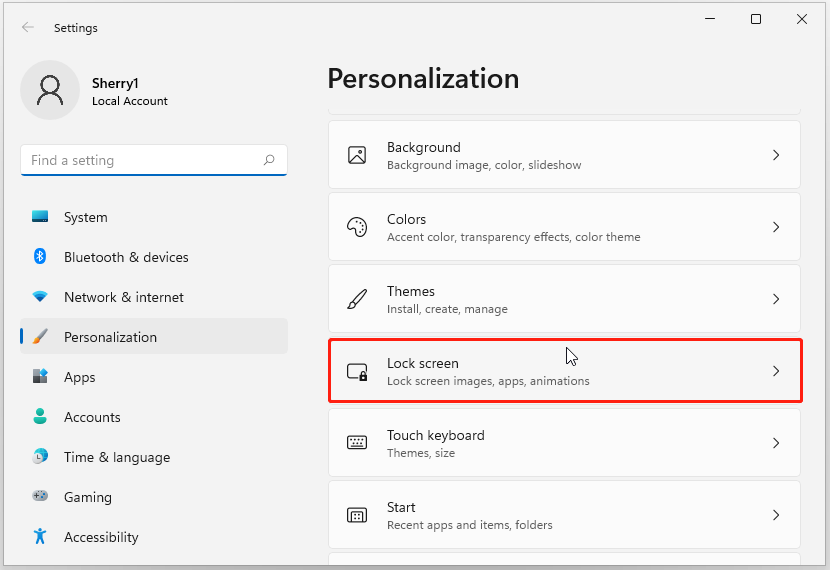The height and width of the screenshot is (570, 830).
Task: Expand Background settings chevron
Action: click(x=776, y=155)
